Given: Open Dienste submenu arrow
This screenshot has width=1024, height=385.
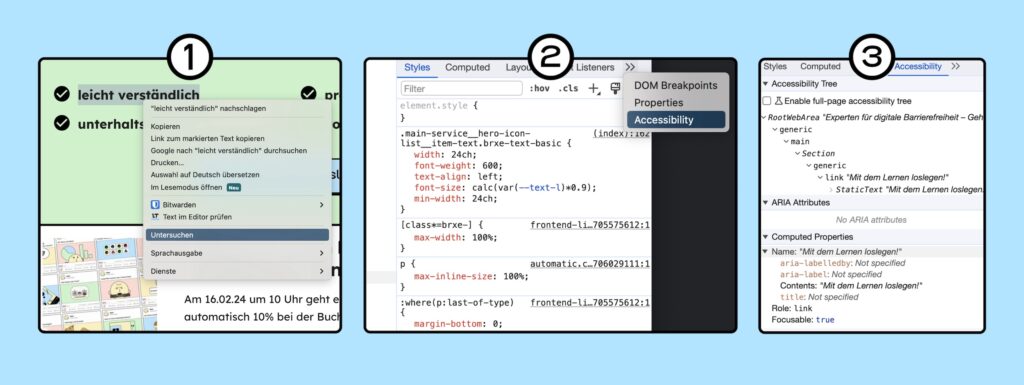Looking at the screenshot, I should tap(321, 271).
